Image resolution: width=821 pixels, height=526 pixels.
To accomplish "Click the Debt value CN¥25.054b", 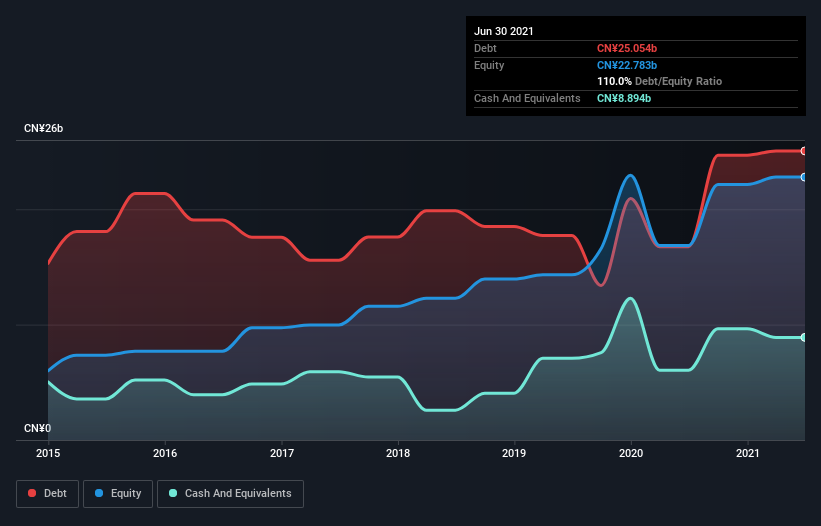I will coord(627,48).
